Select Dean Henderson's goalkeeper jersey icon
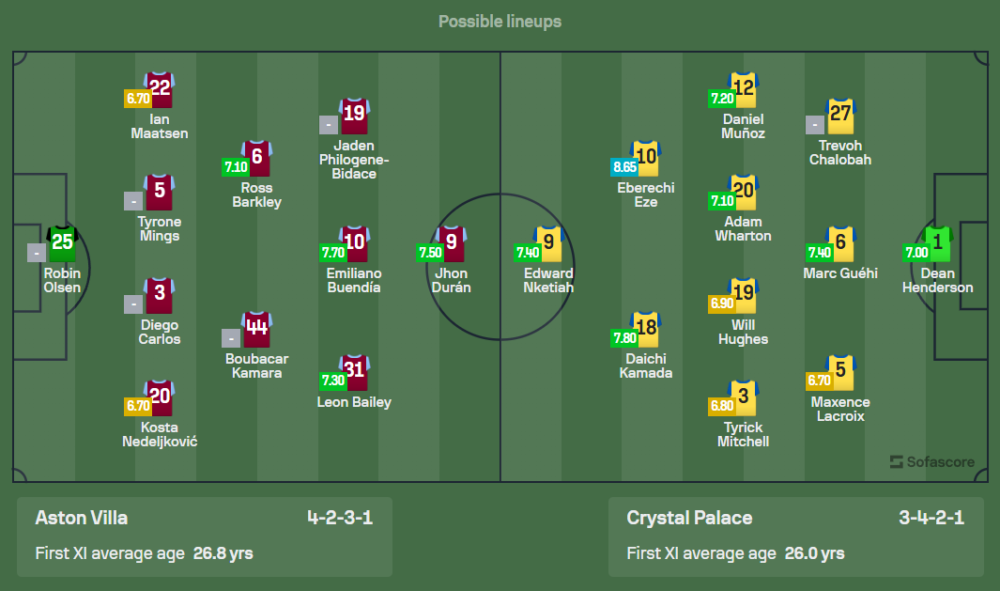The width and height of the screenshot is (1000, 591). pyautogui.click(x=938, y=243)
